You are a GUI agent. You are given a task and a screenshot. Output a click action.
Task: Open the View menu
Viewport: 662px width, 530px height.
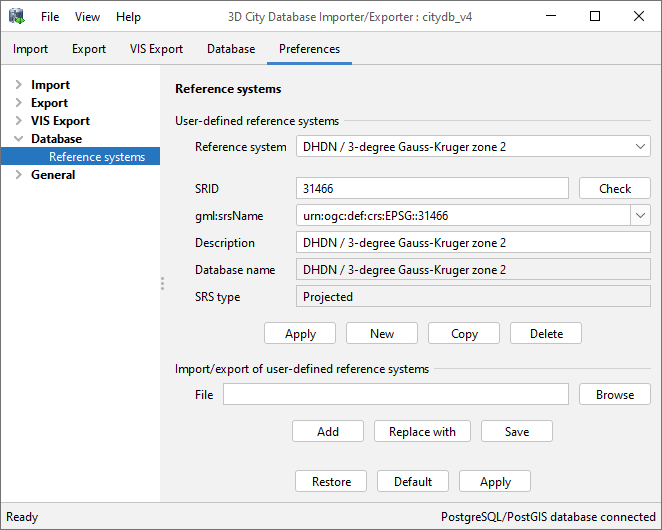[87, 17]
